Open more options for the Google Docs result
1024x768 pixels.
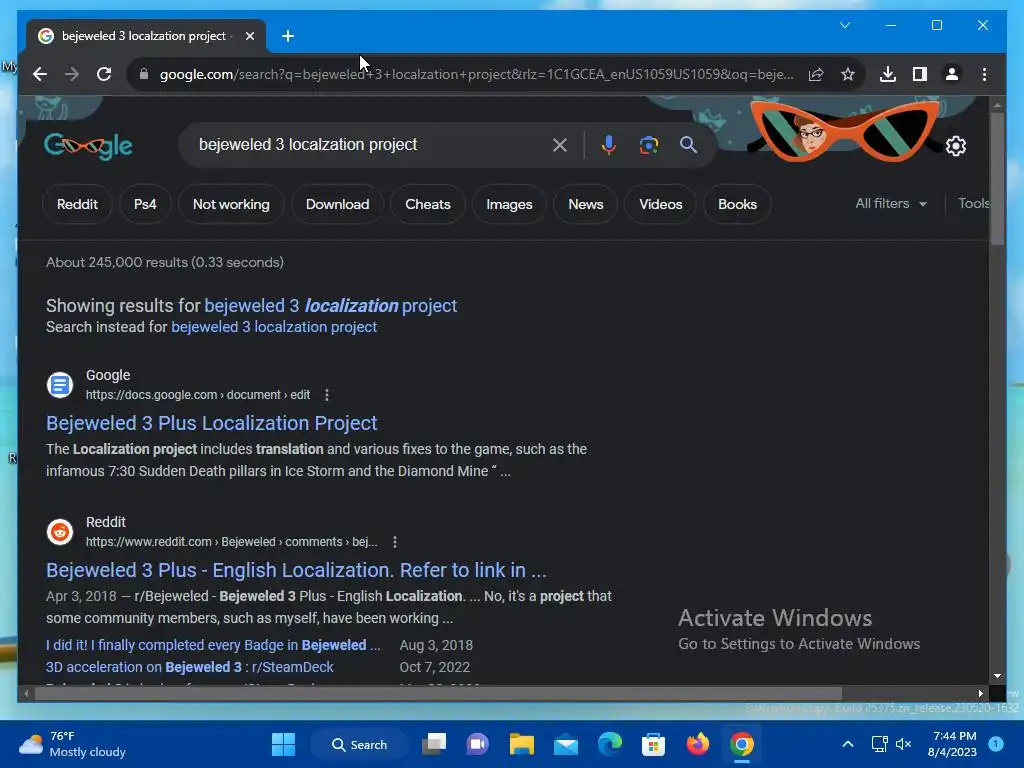click(327, 395)
